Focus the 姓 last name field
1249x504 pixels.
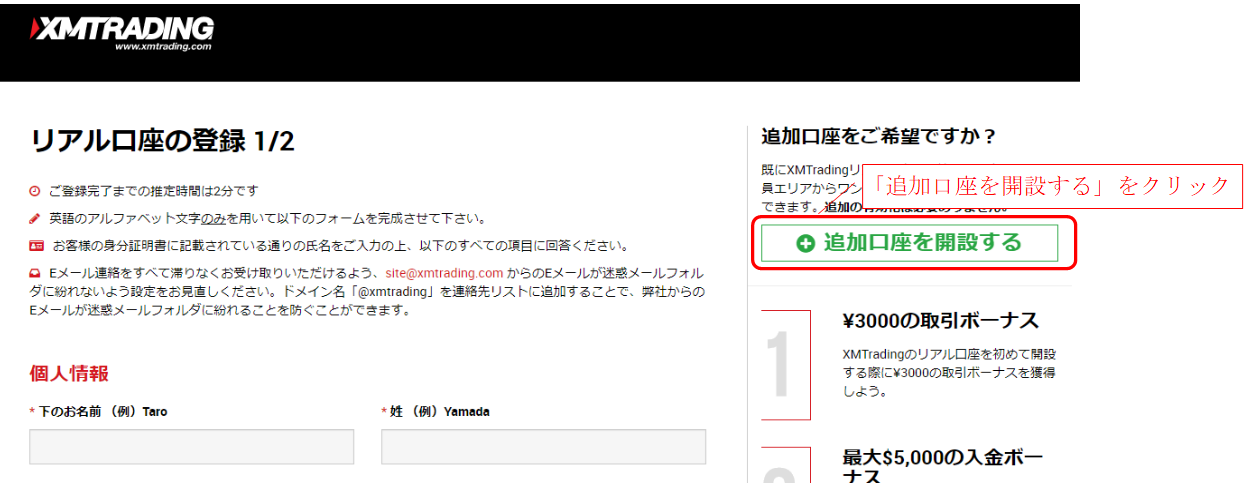[x=543, y=447]
